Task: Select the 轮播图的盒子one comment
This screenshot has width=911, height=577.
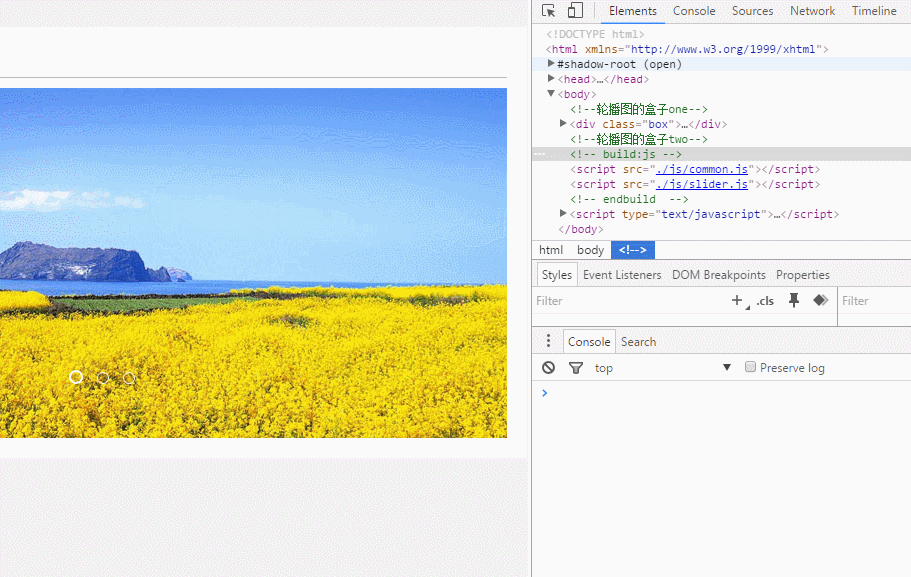Action: click(x=639, y=109)
